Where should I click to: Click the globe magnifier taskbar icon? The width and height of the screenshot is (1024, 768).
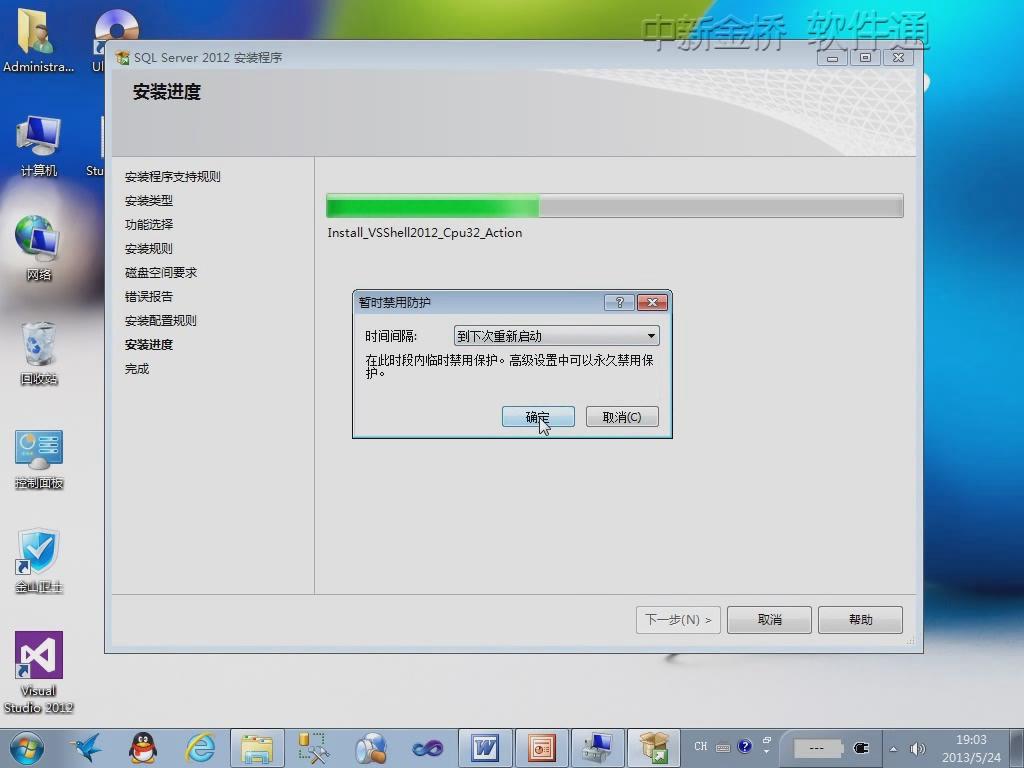(x=370, y=748)
